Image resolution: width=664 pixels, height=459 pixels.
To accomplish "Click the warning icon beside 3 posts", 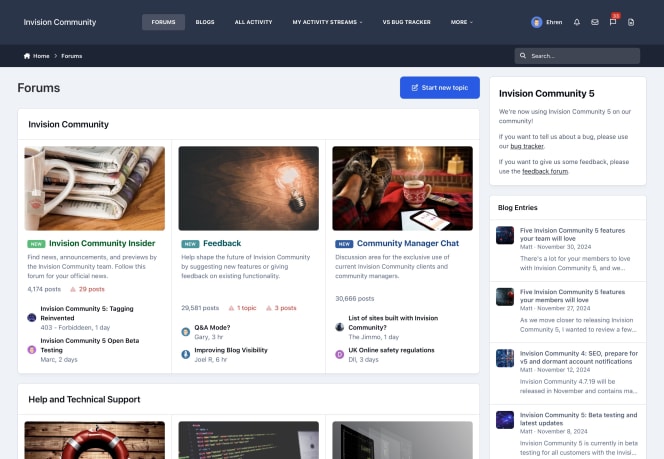I will click(268, 308).
